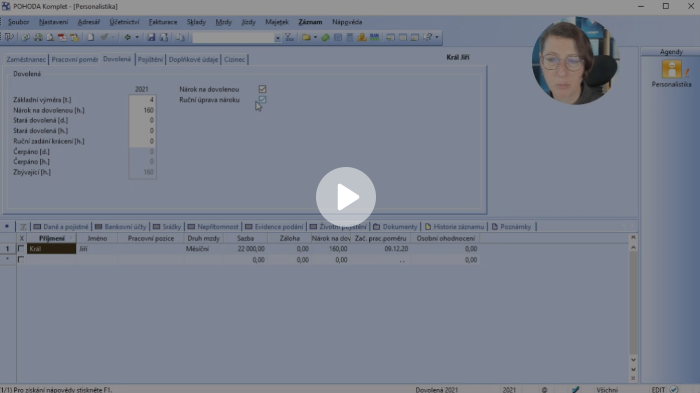Click the new blank record toolbar icon
The image size is (700, 393).
pos(91,38)
